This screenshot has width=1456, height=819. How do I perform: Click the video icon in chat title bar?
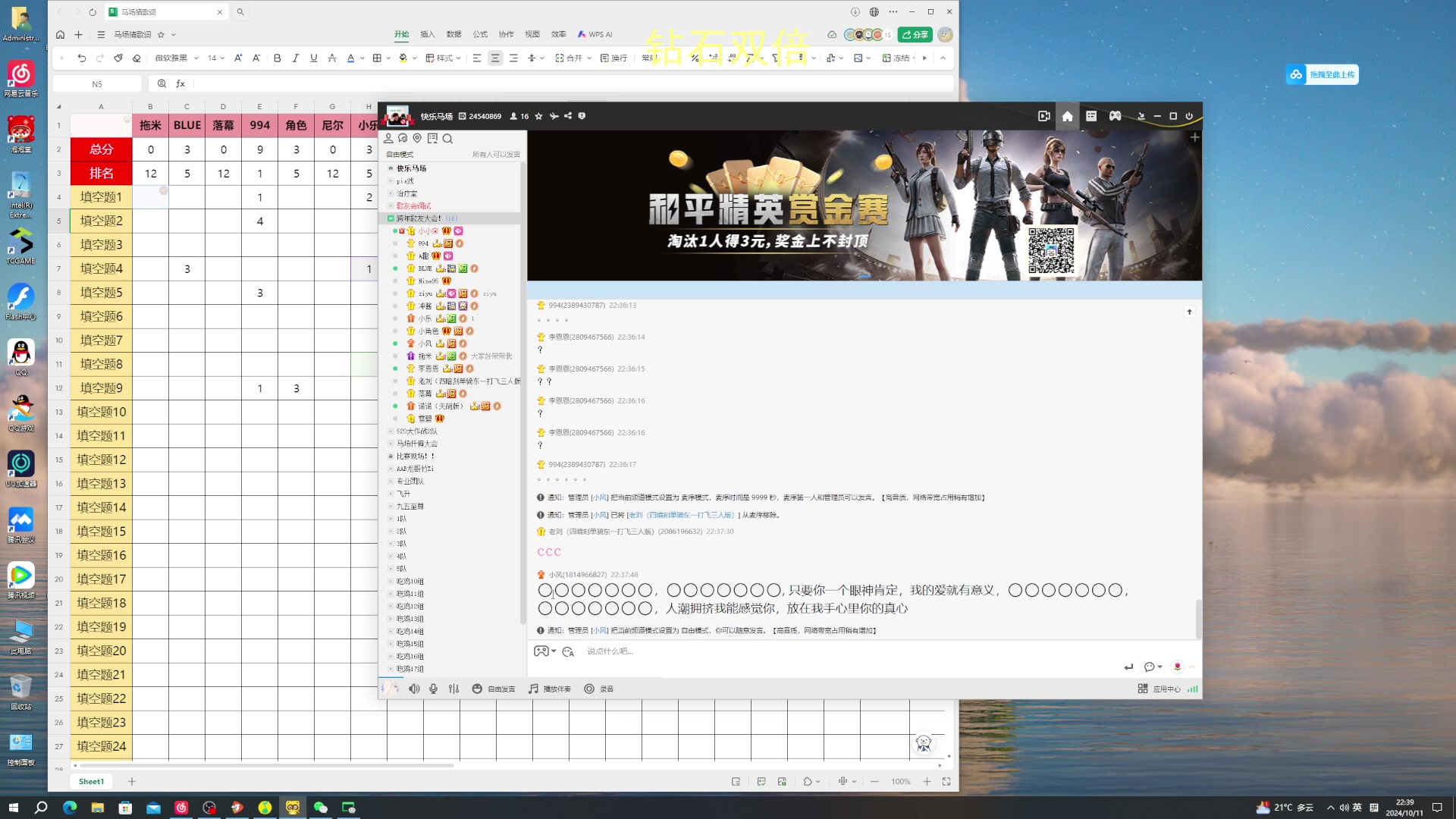pyautogui.click(x=1043, y=116)
